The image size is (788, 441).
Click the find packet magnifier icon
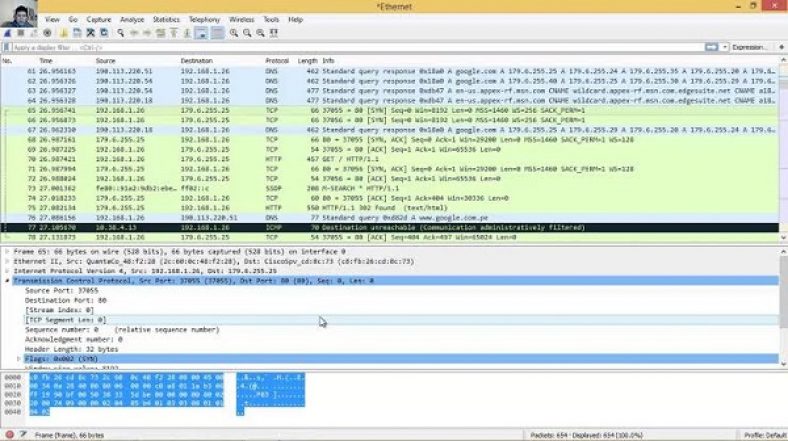pos(120,33)
